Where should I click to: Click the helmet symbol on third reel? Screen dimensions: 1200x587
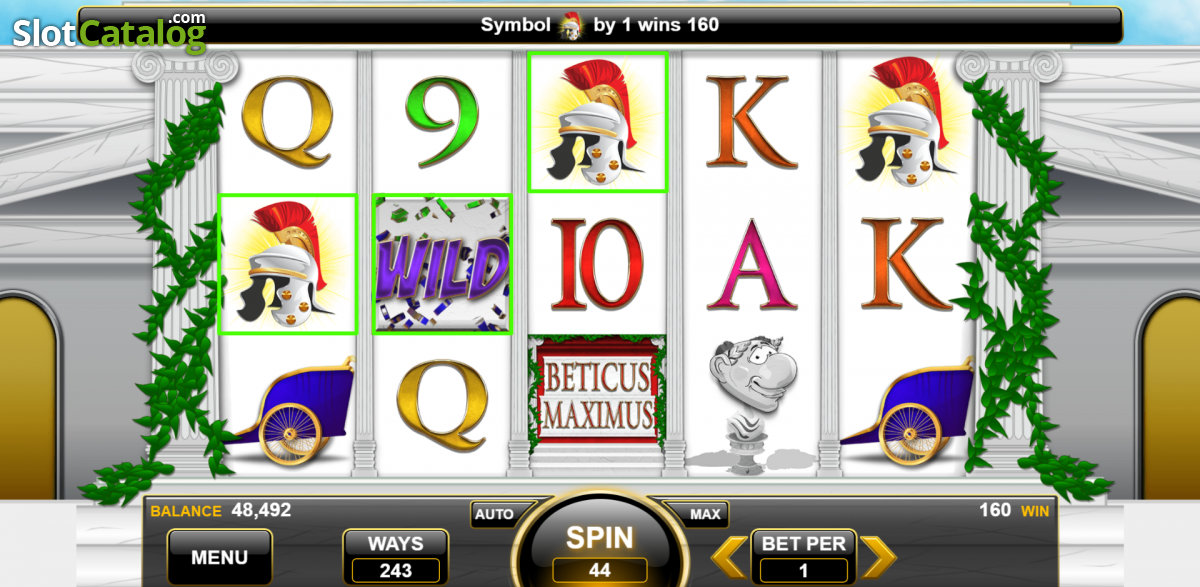click(598, 122)
